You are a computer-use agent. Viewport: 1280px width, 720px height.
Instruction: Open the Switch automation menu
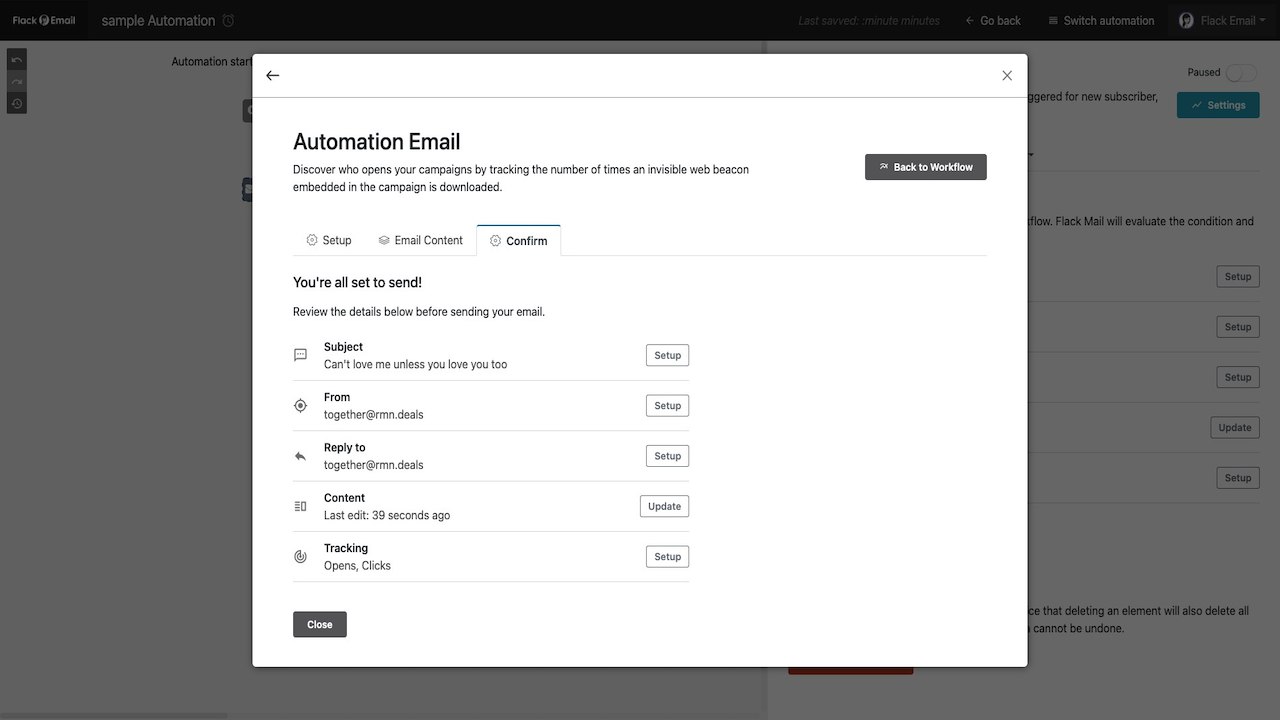1100,21
